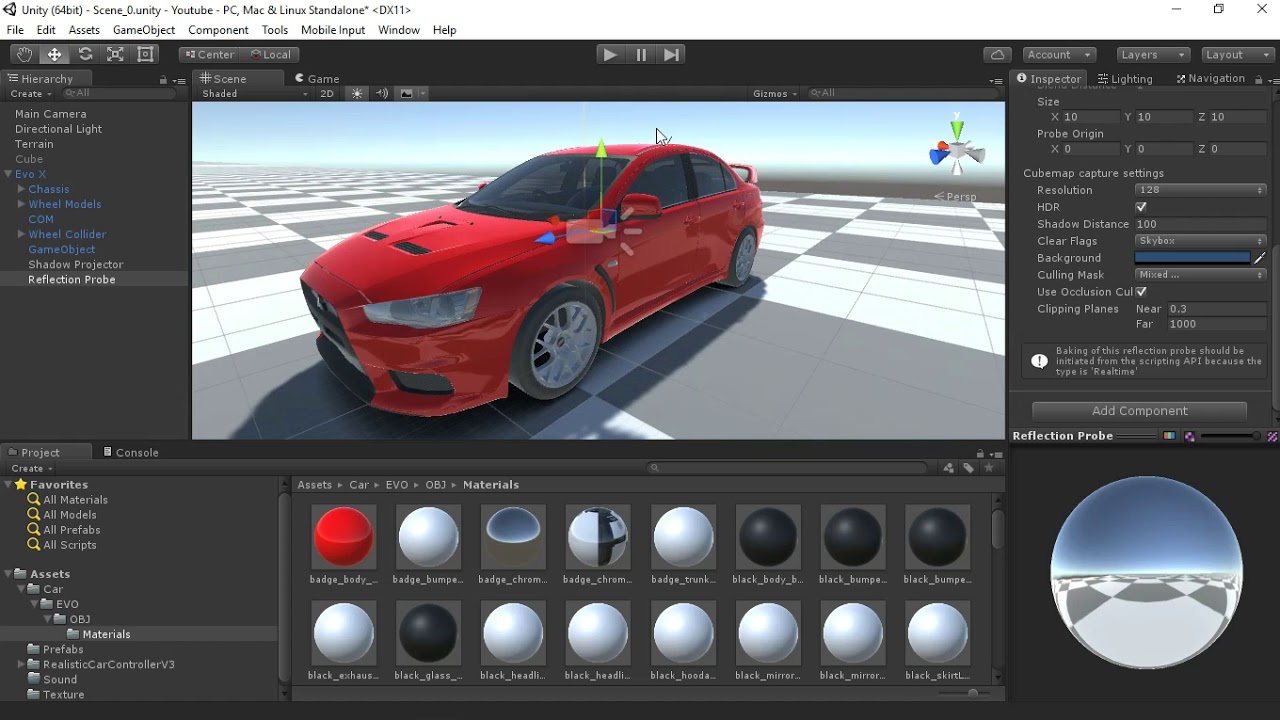Select the Rotate tool
1280x720 pixels.
pyautogui.click(x=85, y=55)
